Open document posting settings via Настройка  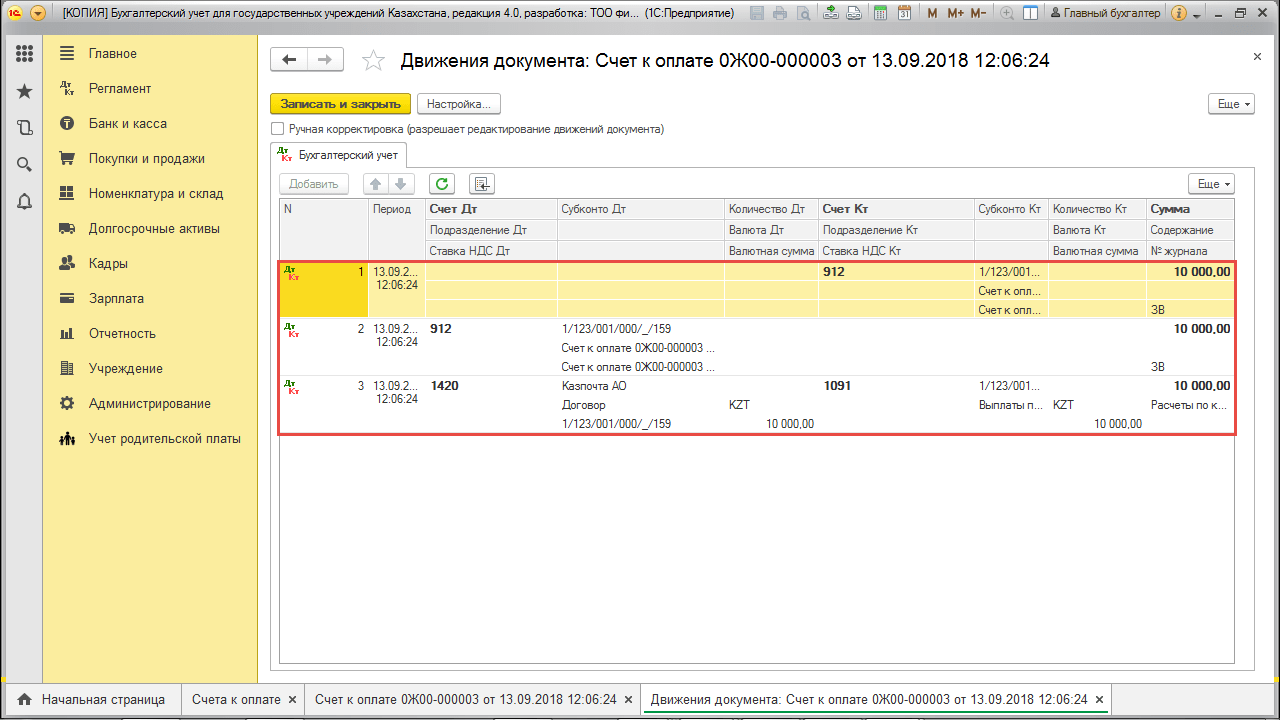click(458, 103)
